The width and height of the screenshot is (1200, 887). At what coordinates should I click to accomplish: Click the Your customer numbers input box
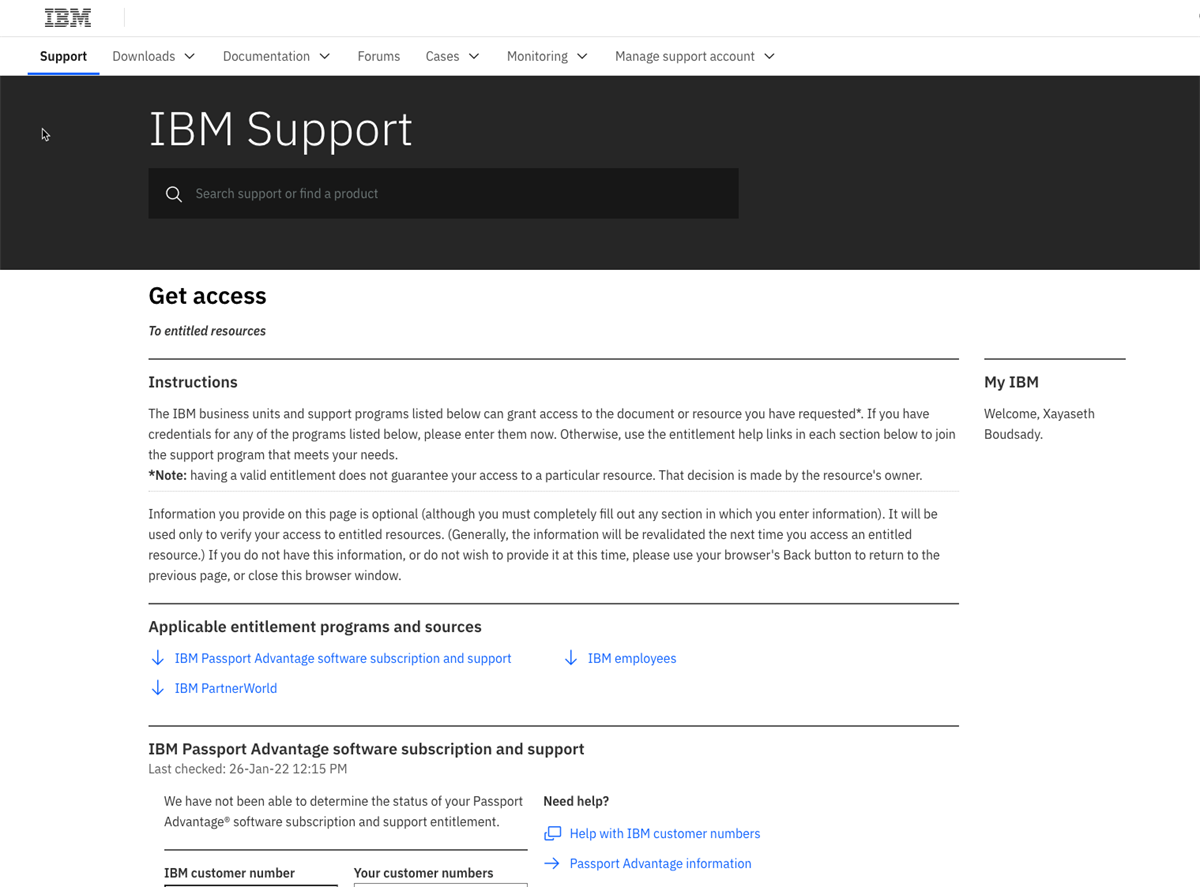(440, 883)
